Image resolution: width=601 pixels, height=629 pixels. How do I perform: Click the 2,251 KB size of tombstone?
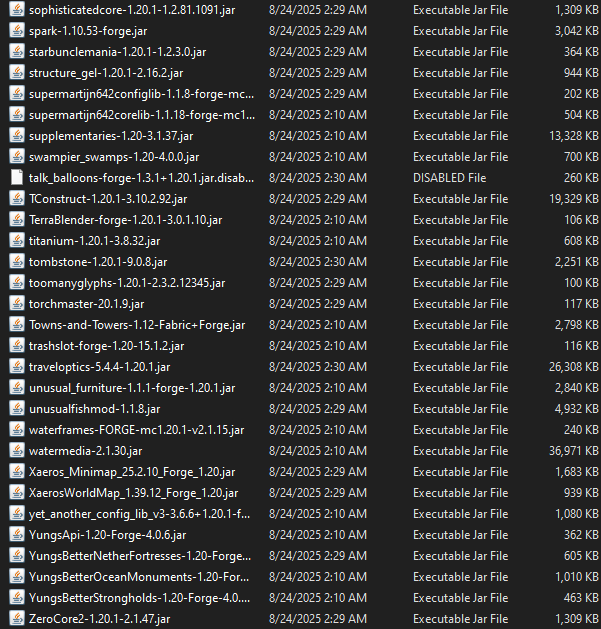click(577, 262)
